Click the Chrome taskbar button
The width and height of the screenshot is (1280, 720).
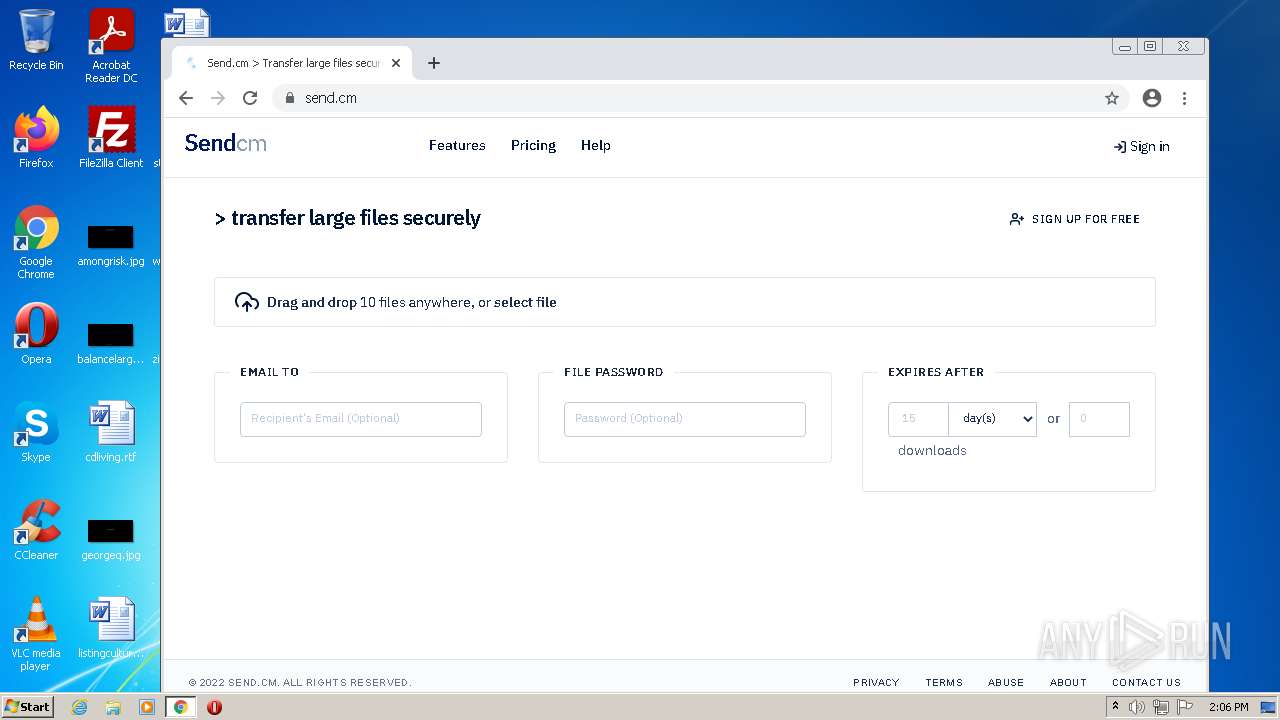click(181, 707)
